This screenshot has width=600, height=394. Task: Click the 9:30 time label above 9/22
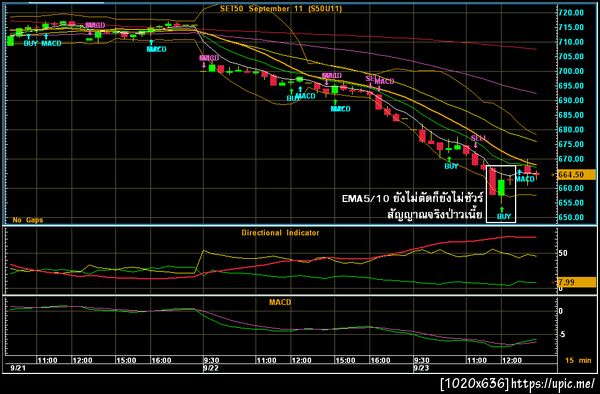tap(211, 360)
